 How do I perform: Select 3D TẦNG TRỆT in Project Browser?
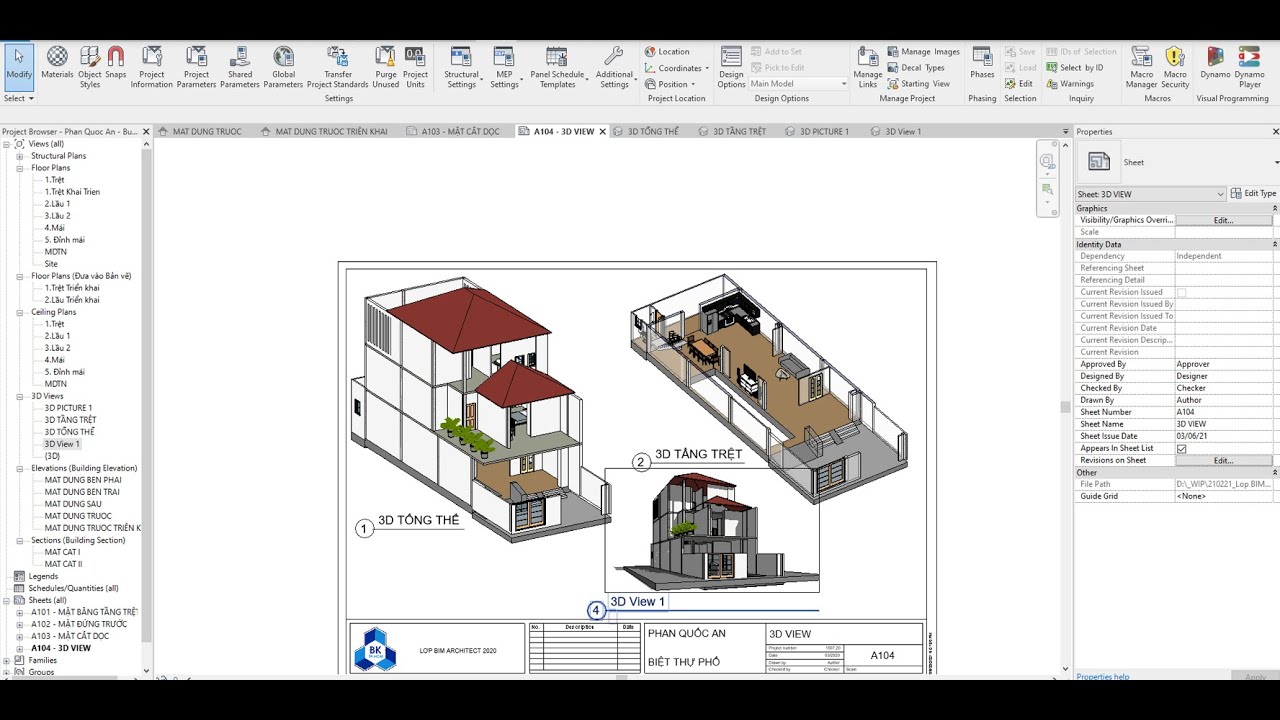click(x=70, y=420)
